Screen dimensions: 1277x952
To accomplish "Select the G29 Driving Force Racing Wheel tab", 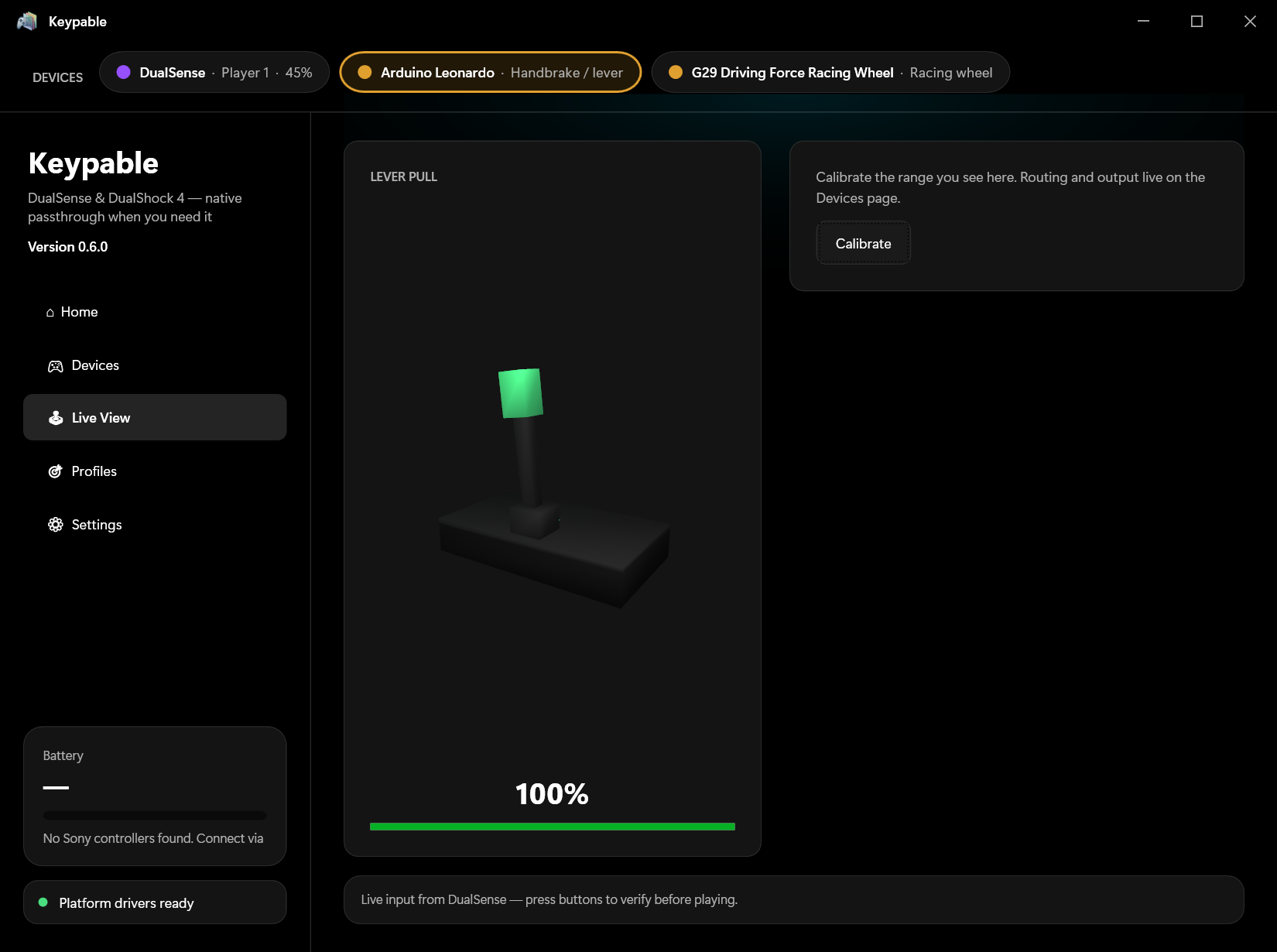I will tap(830, 72).
